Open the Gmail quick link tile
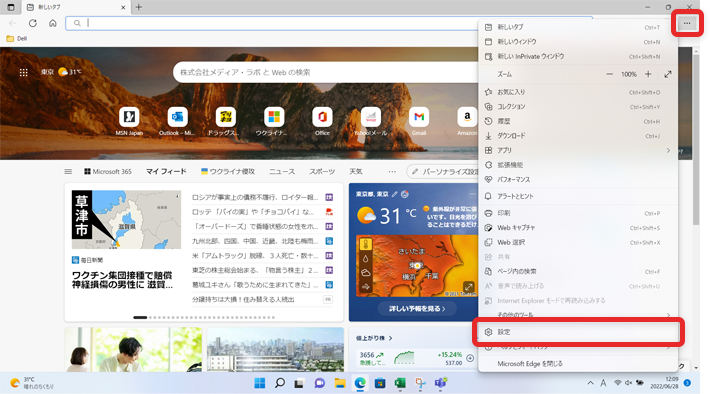Image resolution: width=710 pixels, height=394 pixels. point(419,121)
